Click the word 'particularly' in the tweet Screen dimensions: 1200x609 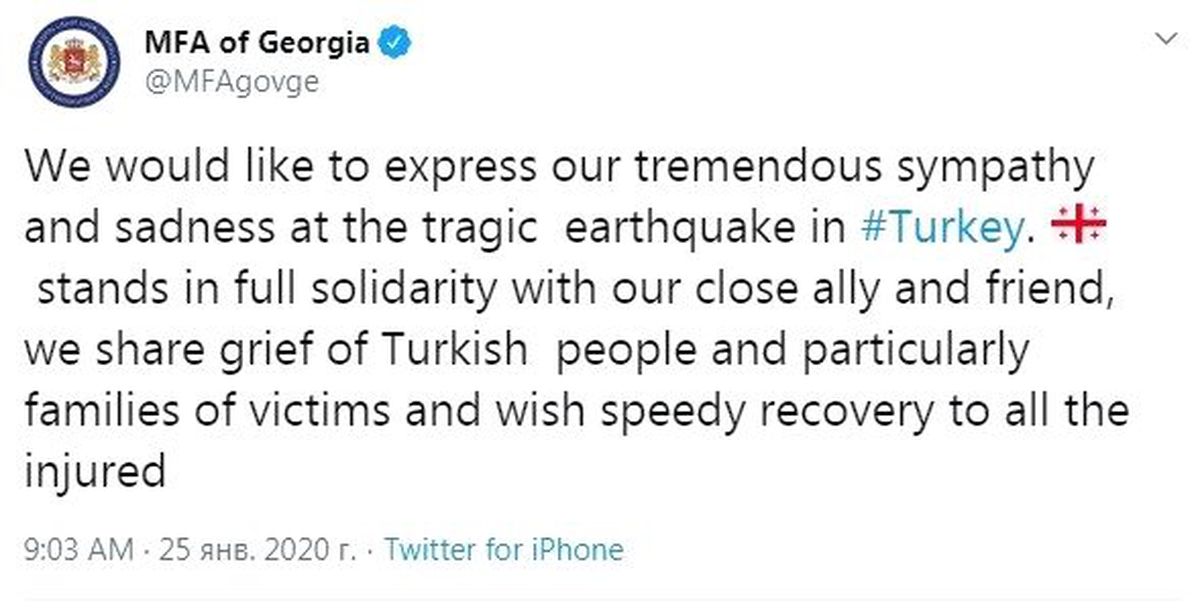(x=920, y=353)
